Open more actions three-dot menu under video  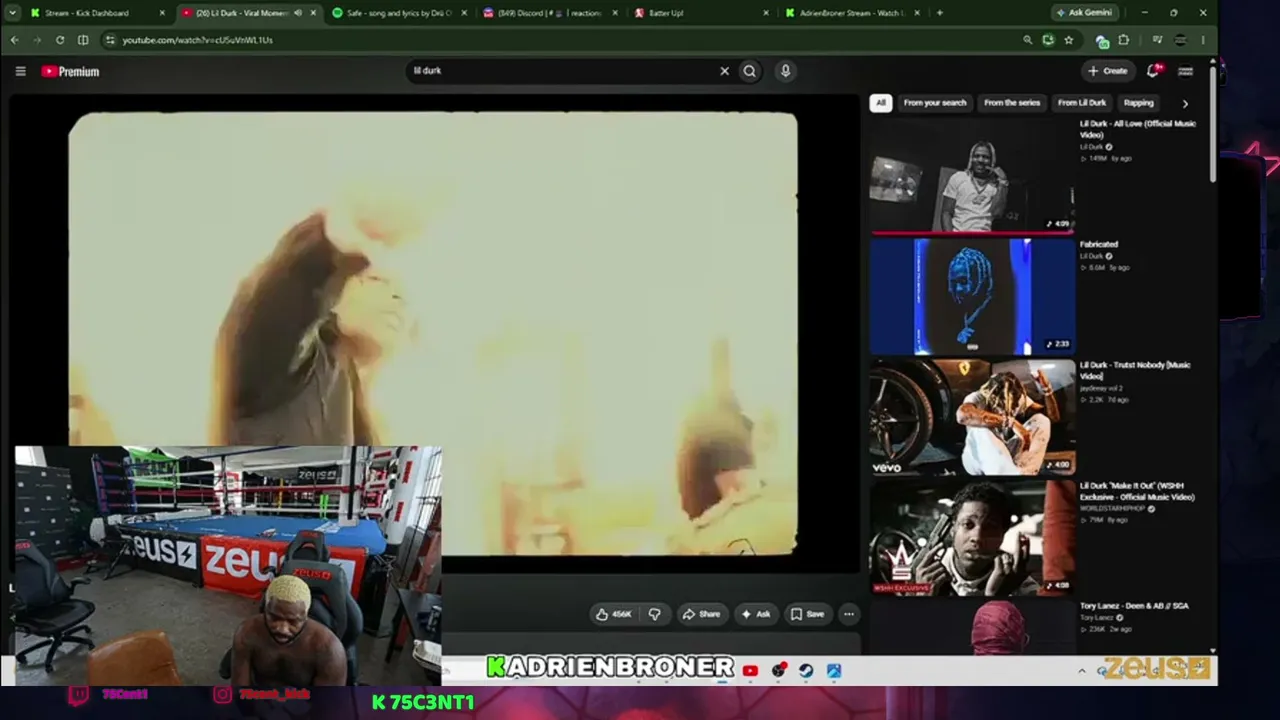849,614
